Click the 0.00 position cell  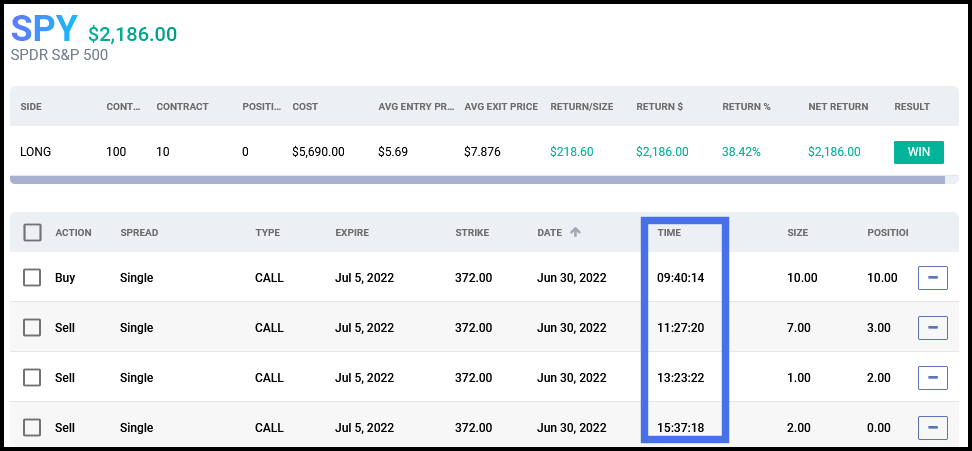(x=879, y=427)
